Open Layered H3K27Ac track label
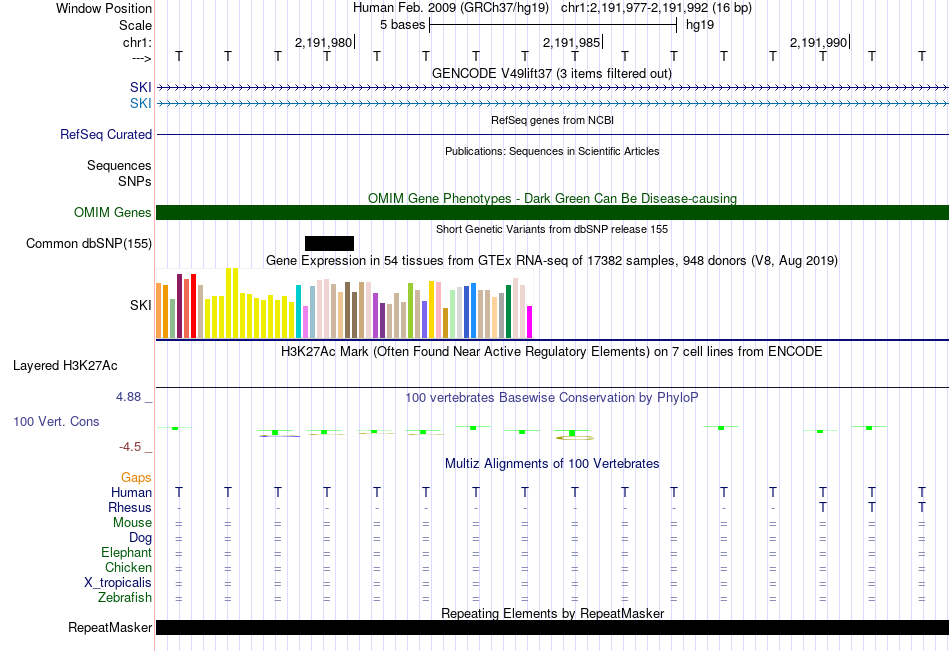Viewport: 950px width, 651px height. point(65,366)
